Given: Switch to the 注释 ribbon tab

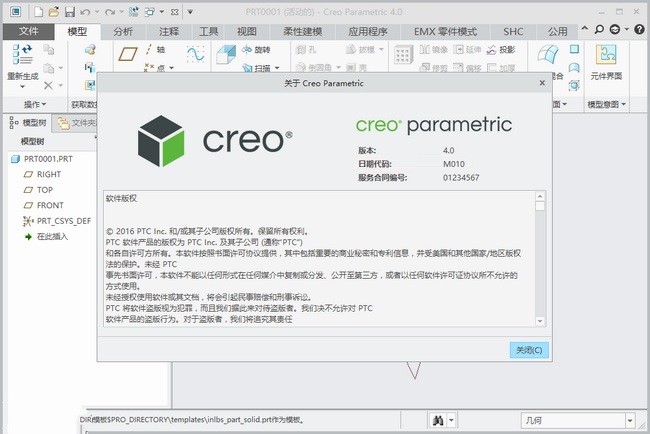Looking at the screenshot, I should coord(169,32).
